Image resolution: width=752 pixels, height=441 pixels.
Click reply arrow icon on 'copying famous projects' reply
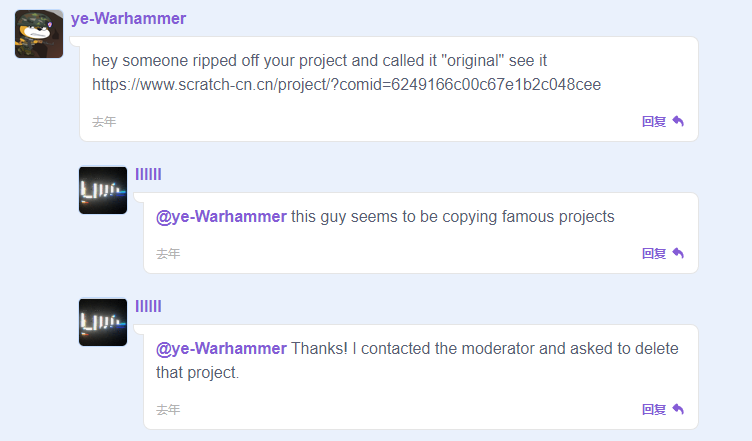tap(678, 254)
